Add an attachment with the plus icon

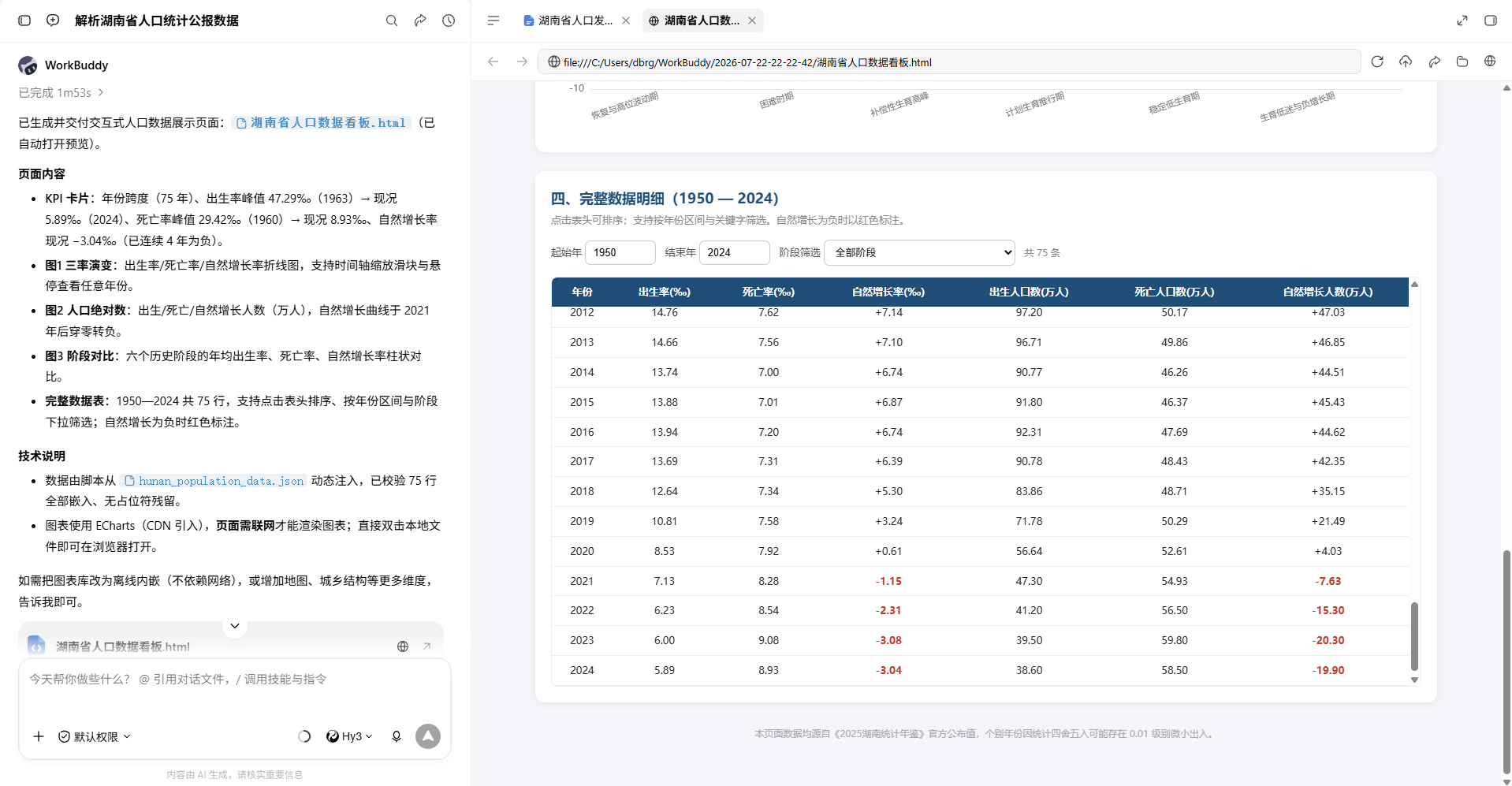39,736
